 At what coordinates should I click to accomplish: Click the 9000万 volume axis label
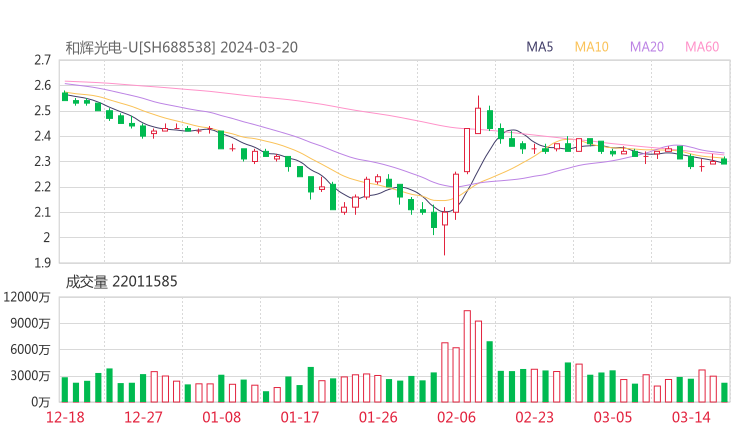coord(30,323)
